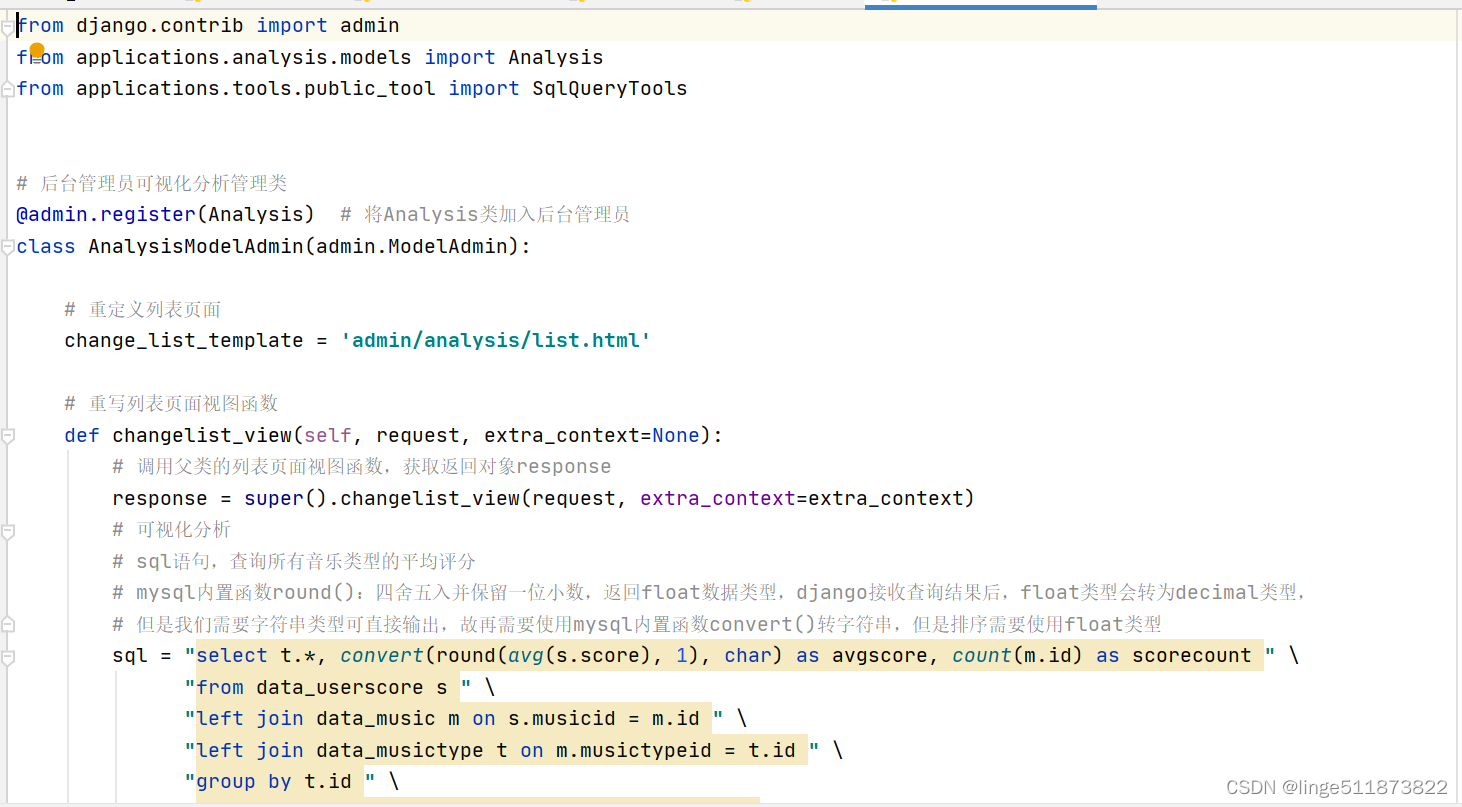
Task: Click the string 'admin/analysis/list.html'
Action: (496, 340)
